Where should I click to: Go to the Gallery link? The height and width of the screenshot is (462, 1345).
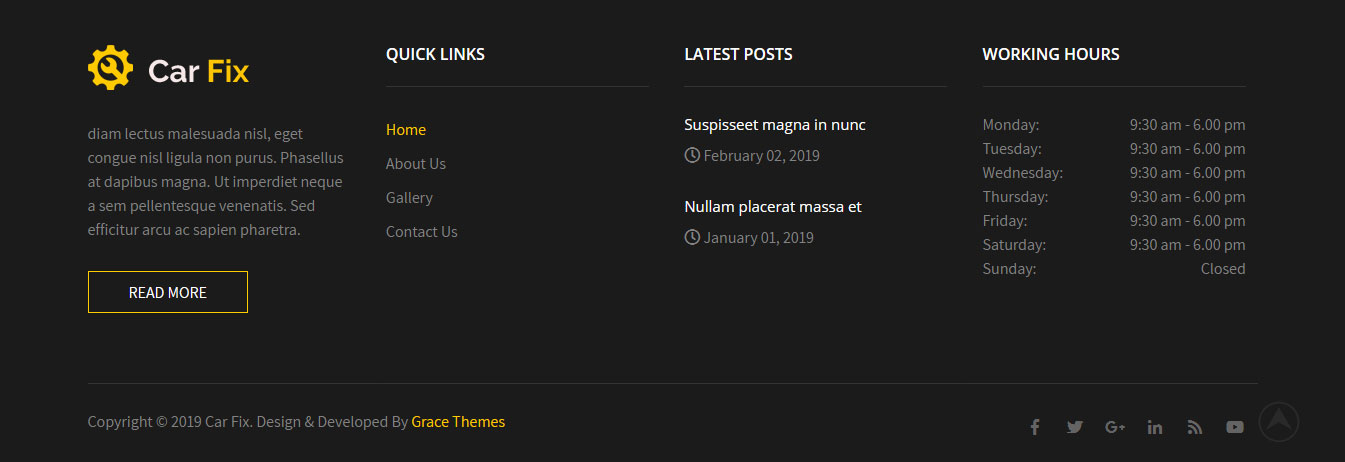[409, 198]
